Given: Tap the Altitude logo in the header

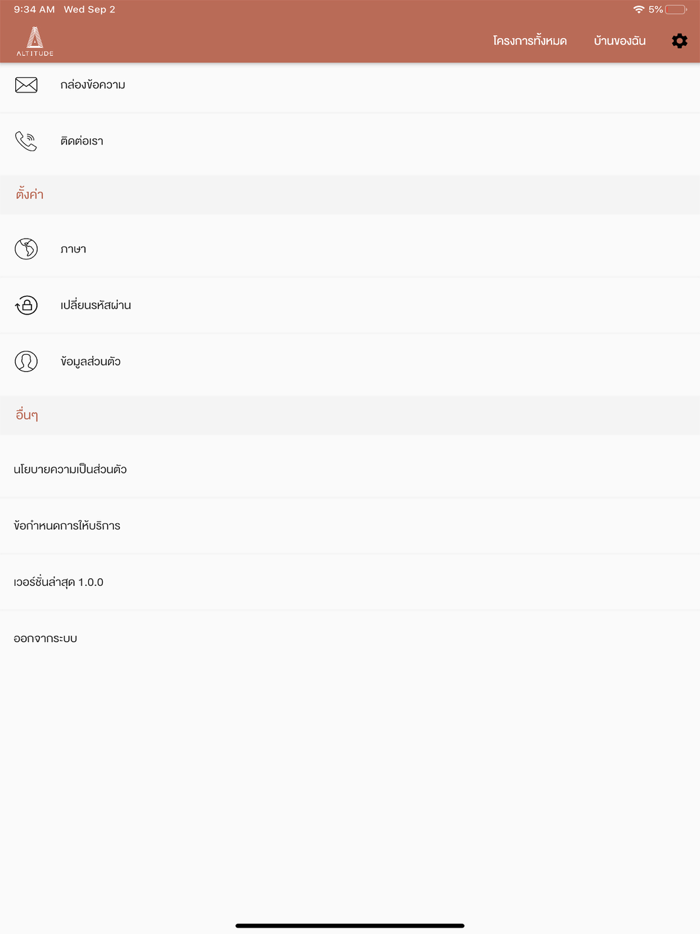Looking at the screenshot, I should (x=34, y=42).
